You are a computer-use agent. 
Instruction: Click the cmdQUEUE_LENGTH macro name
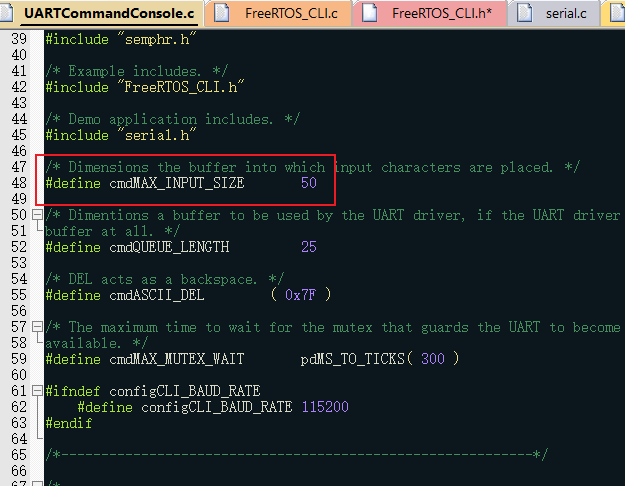[169, 247]
